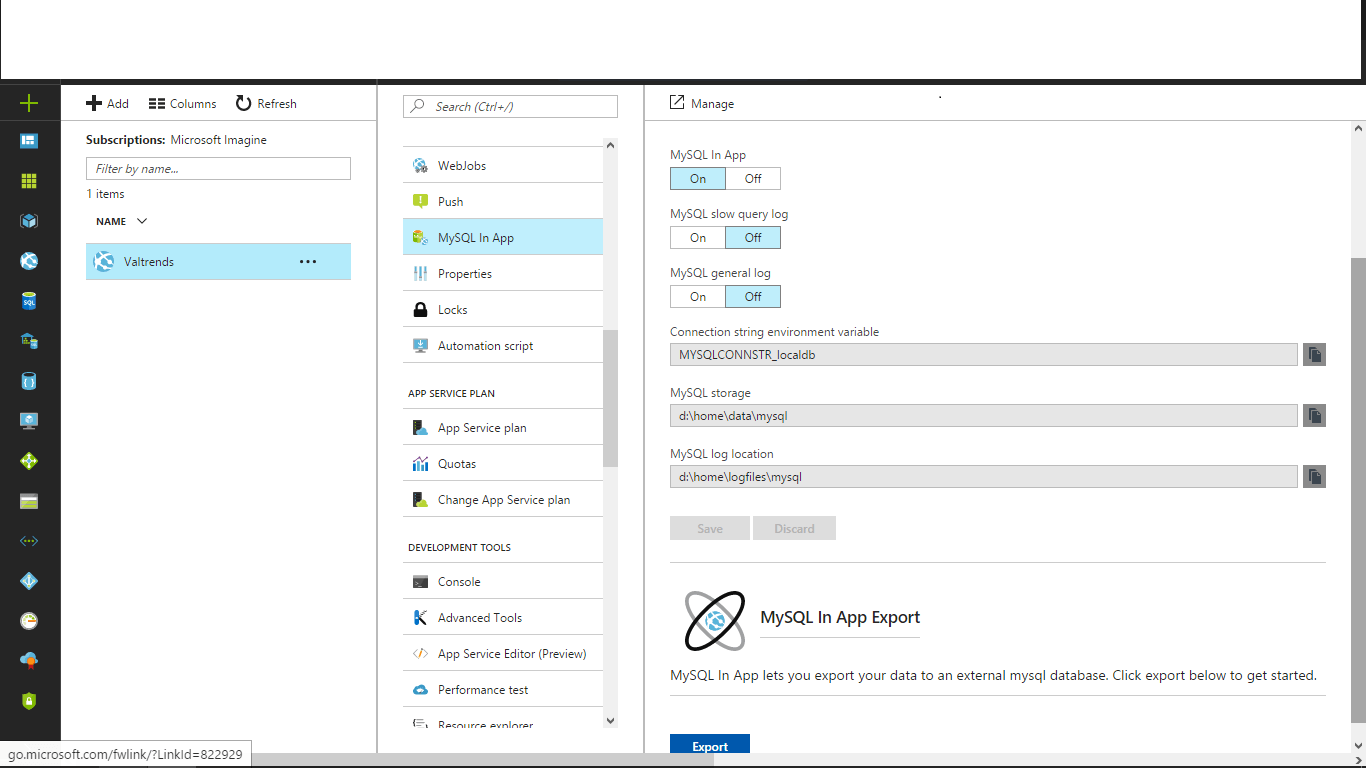Open the Columns chooser
The width and height of the screenshot is (1366, 768).
click(182, 103)
